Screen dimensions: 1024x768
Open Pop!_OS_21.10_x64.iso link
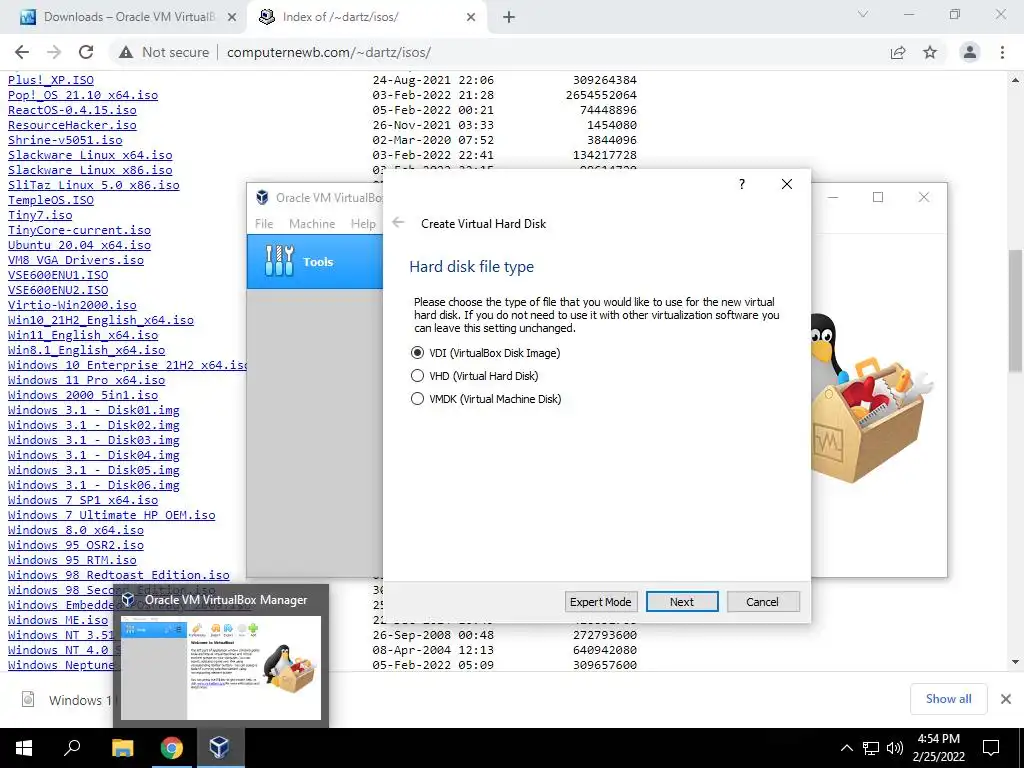click(x=83, y=95)
